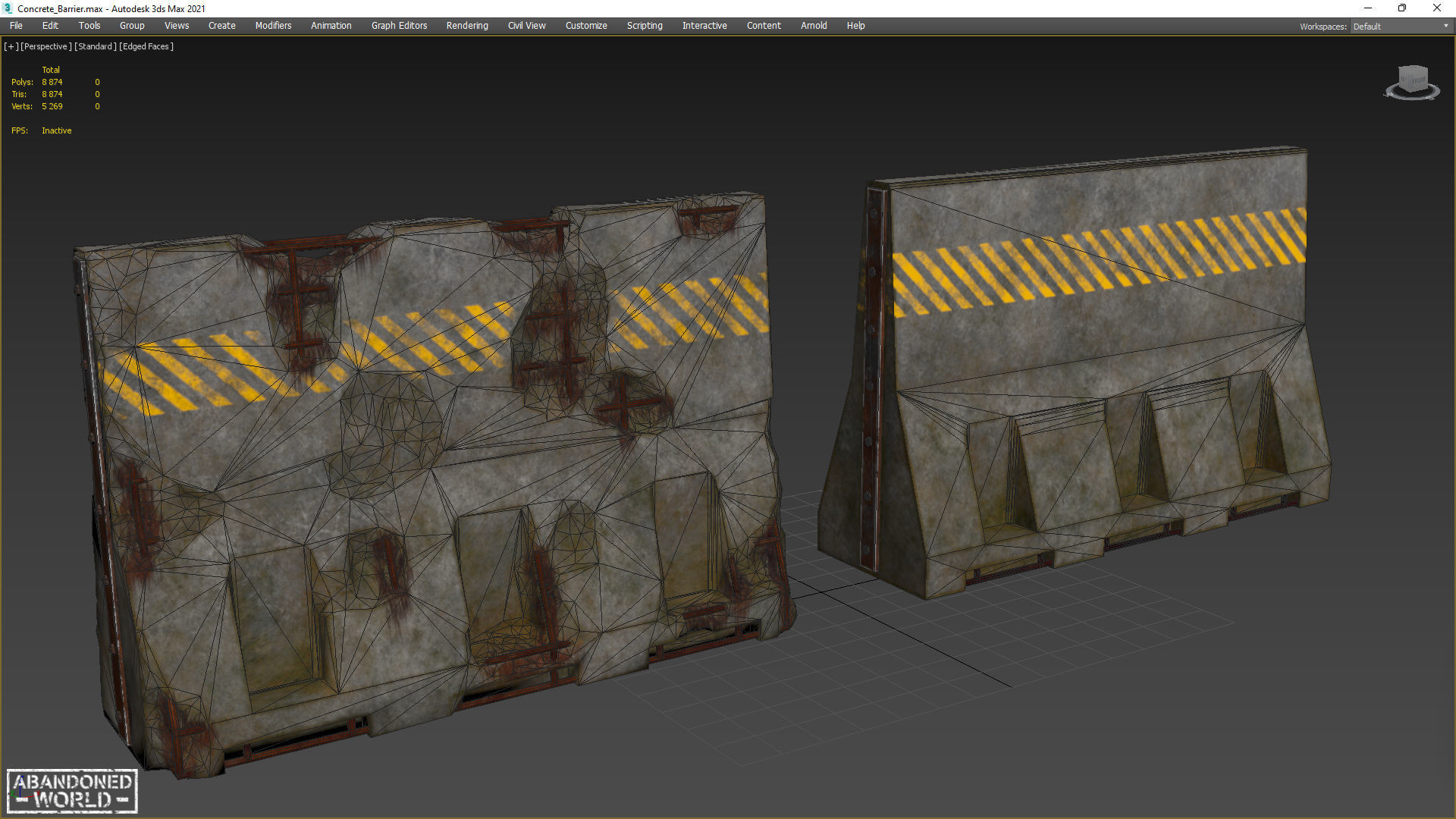
Task: Open the Tools menu
Action: (x=89, y=26)
